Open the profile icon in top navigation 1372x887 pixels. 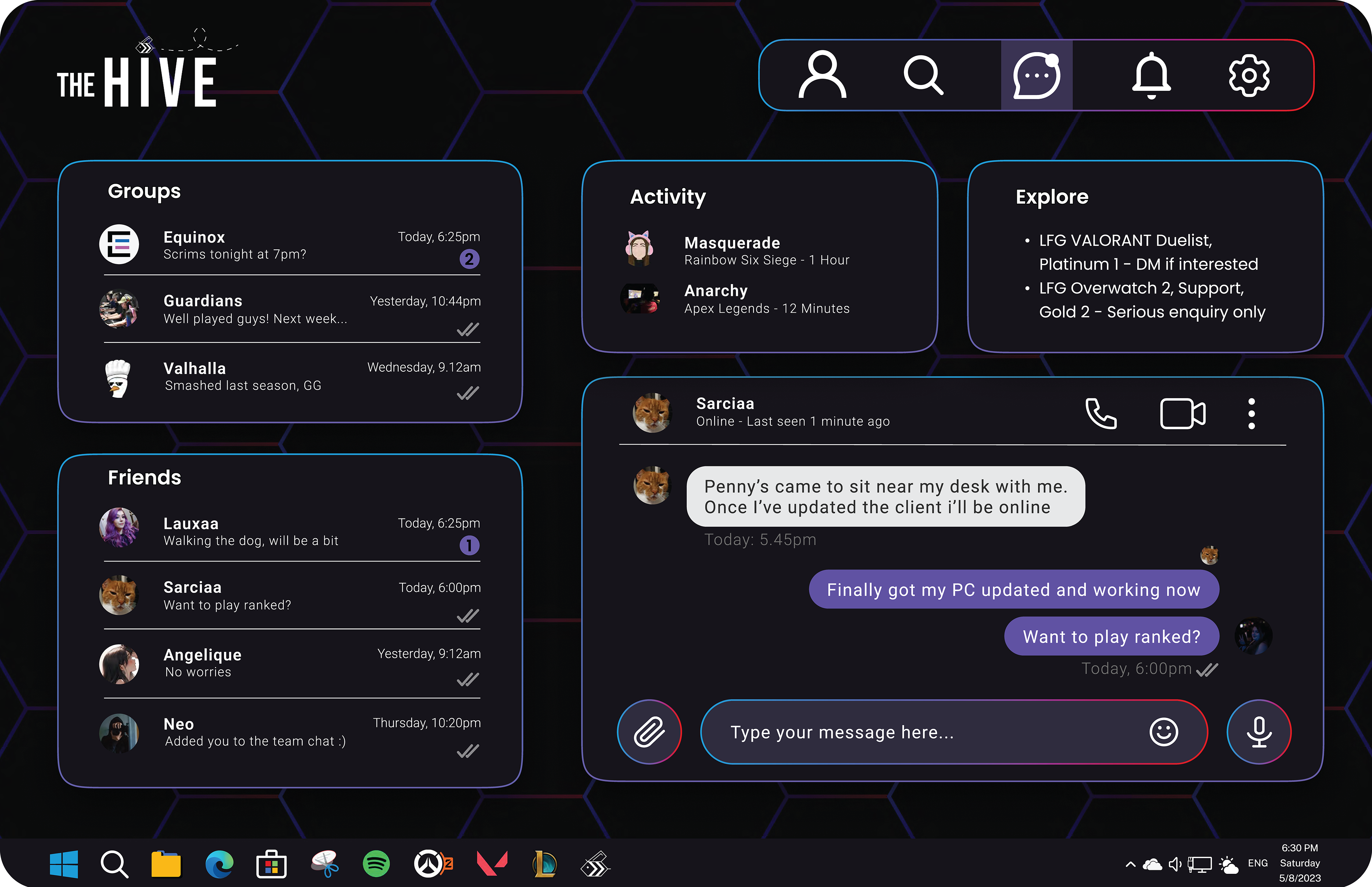(x=822, y=75)
